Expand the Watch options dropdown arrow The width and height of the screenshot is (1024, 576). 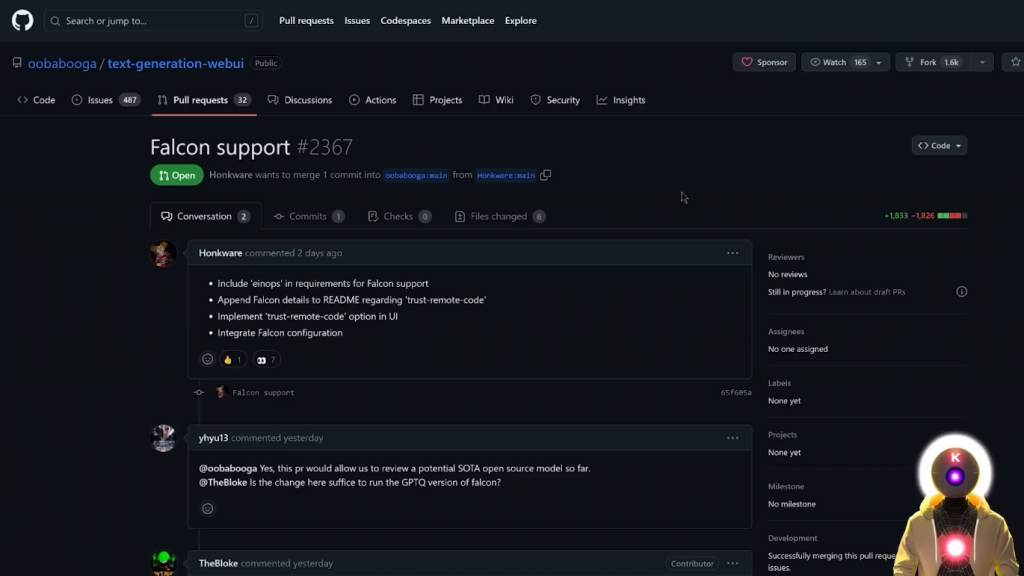pyautogui.click(x=879, y=62)
